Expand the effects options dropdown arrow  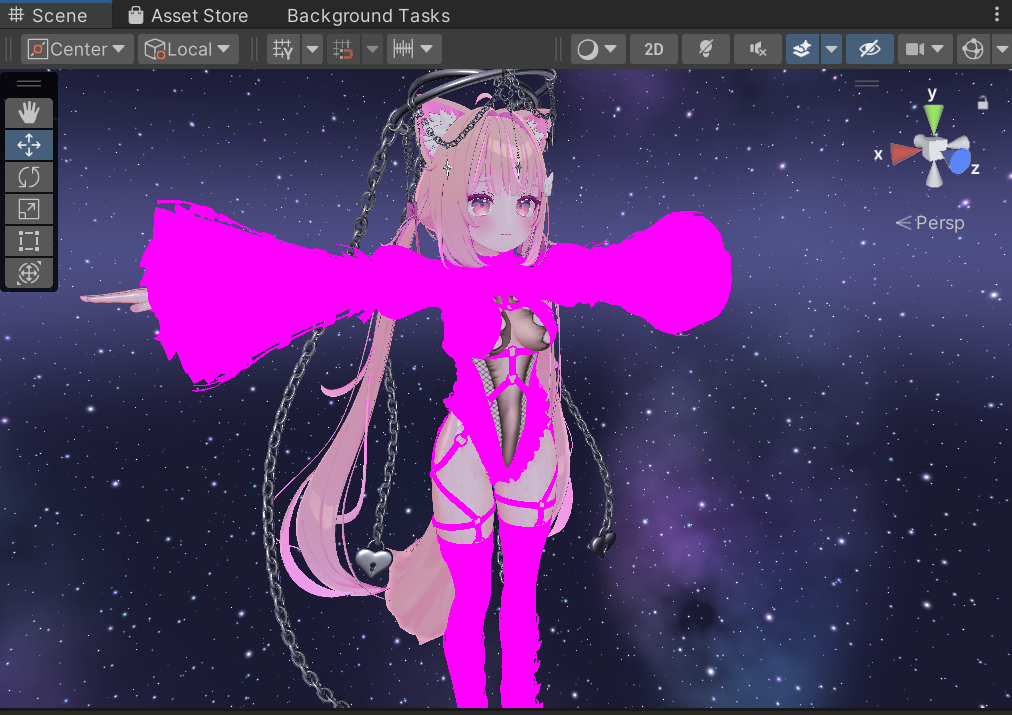tap(831, 49)
